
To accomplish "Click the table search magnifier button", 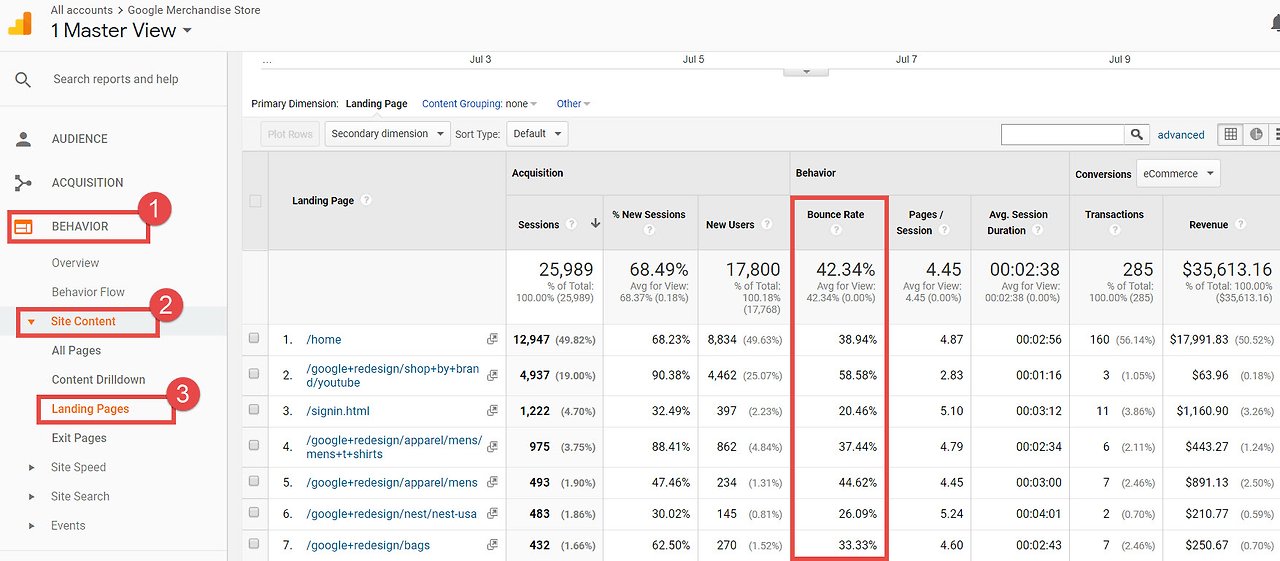I will 1137,134.
